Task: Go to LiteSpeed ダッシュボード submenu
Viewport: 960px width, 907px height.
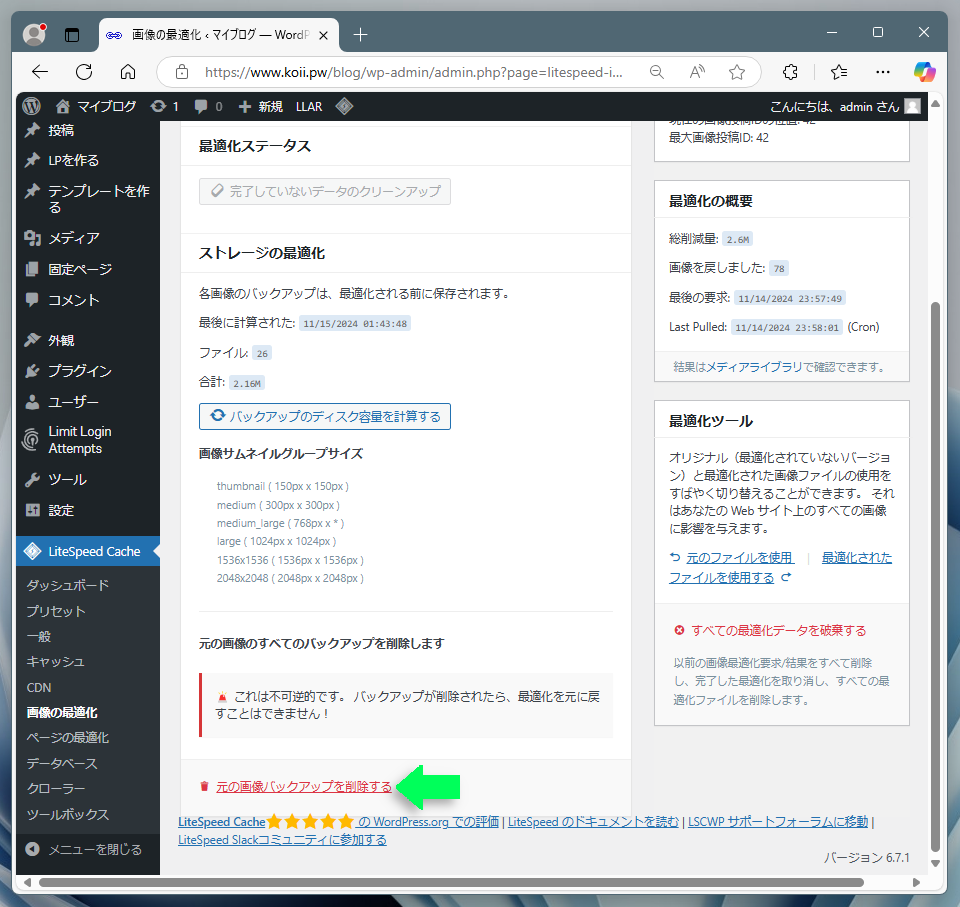Action: tap(67, 585)
